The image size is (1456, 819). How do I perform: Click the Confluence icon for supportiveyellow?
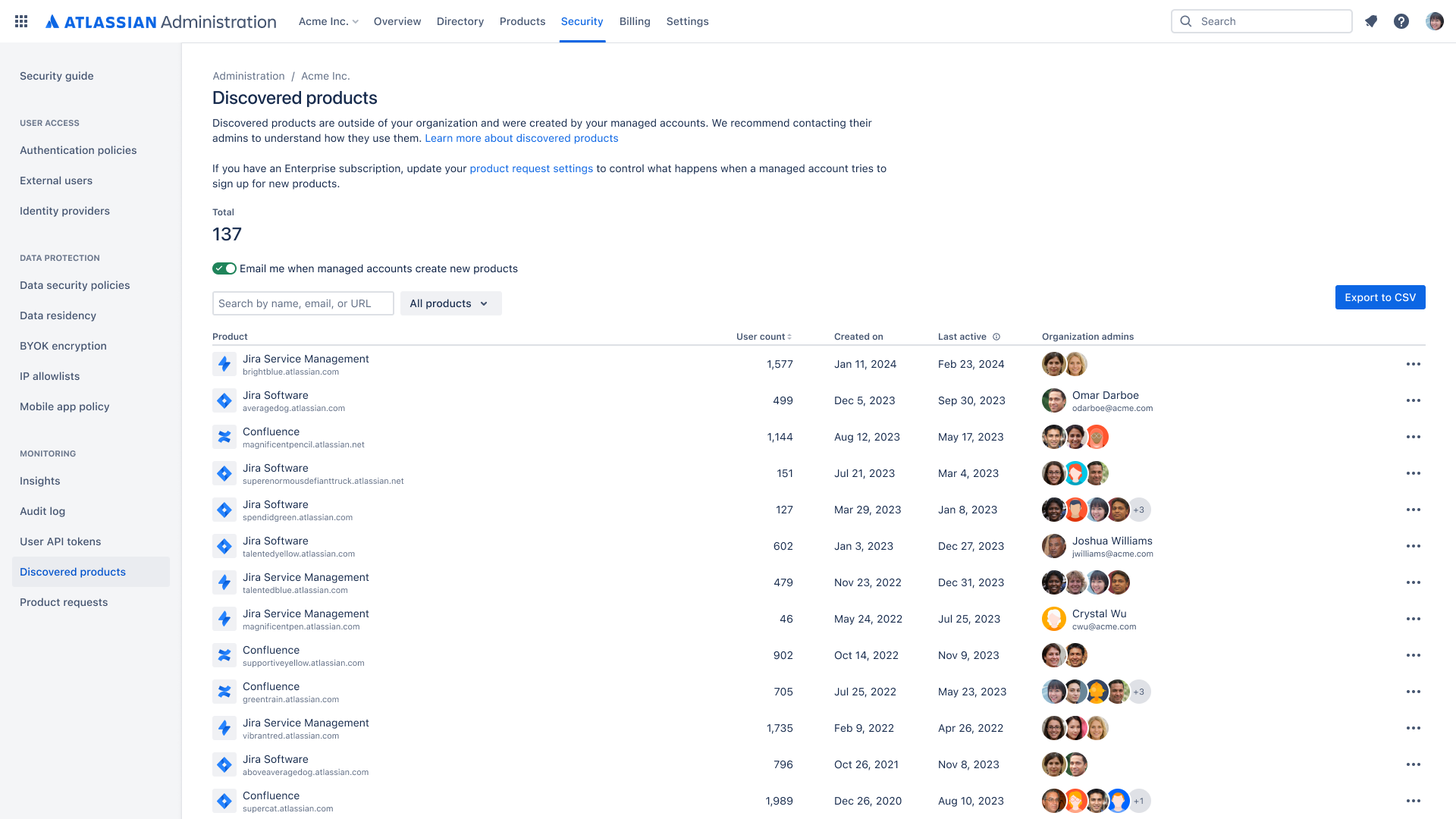click(225, 655)
